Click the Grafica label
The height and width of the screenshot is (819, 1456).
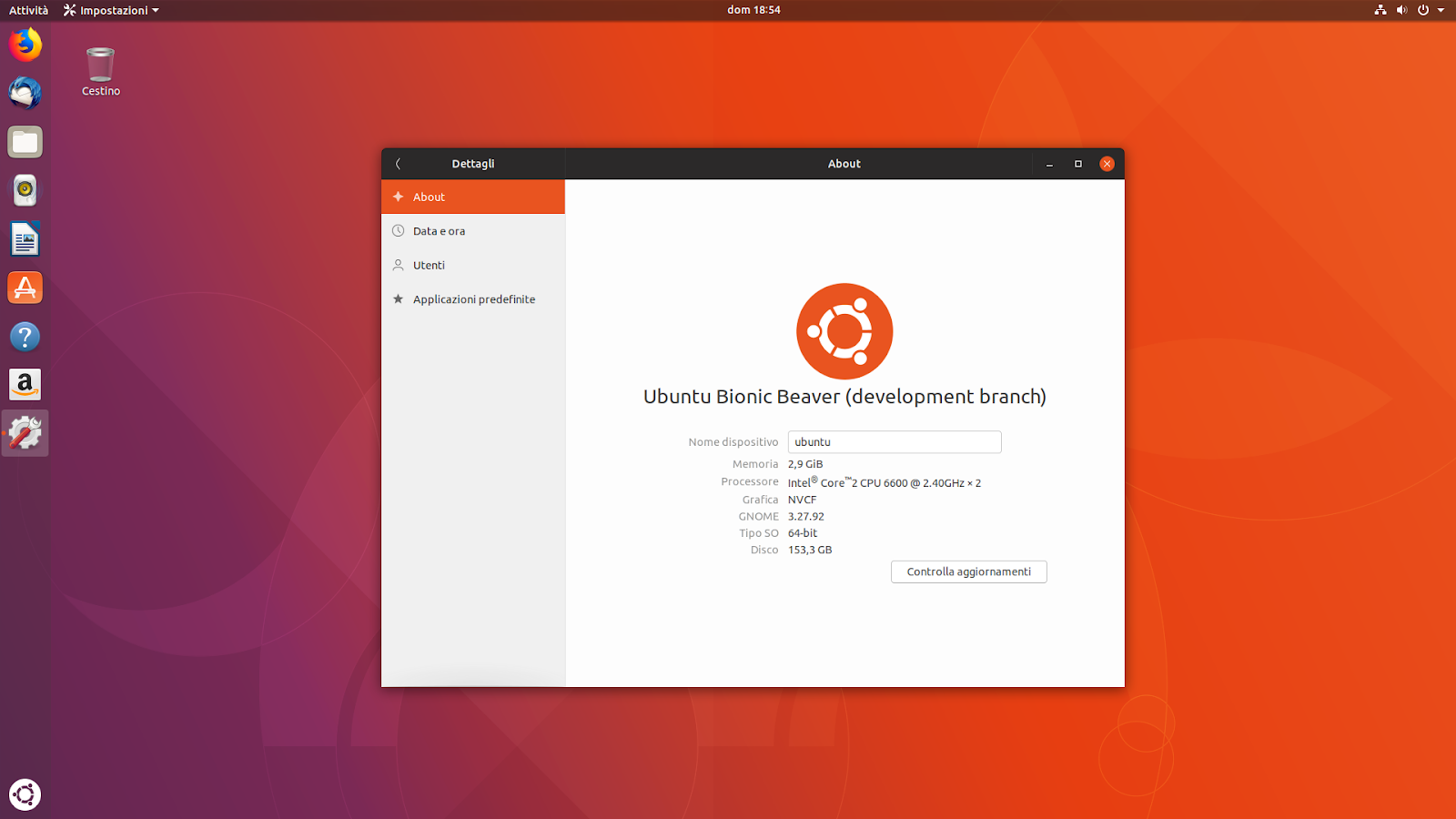pyautogui.click(x=760, y=500)
